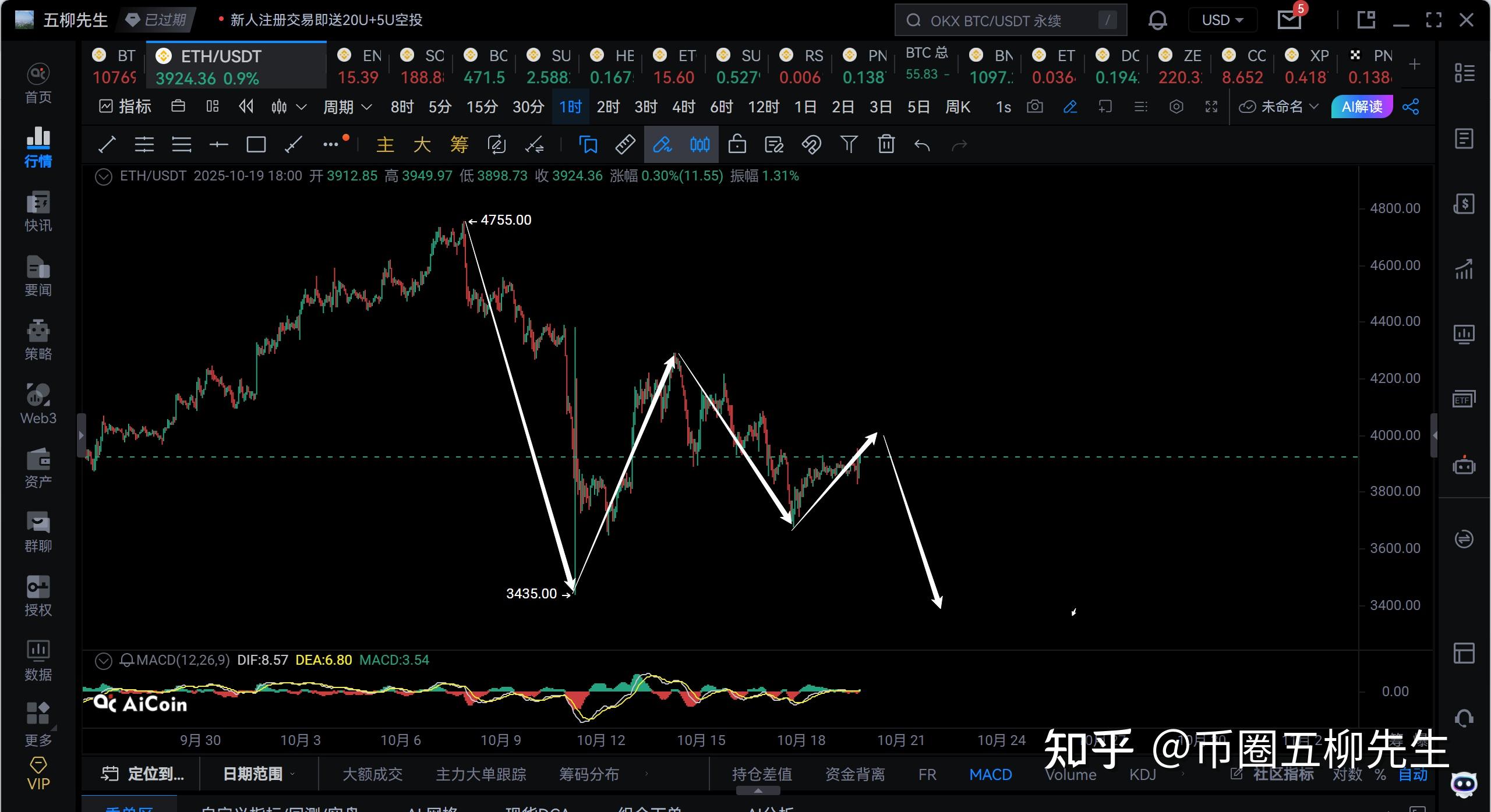Toggle the drawing lock padlock
This screenshot has width=1491, height=812.
(737, 144)
